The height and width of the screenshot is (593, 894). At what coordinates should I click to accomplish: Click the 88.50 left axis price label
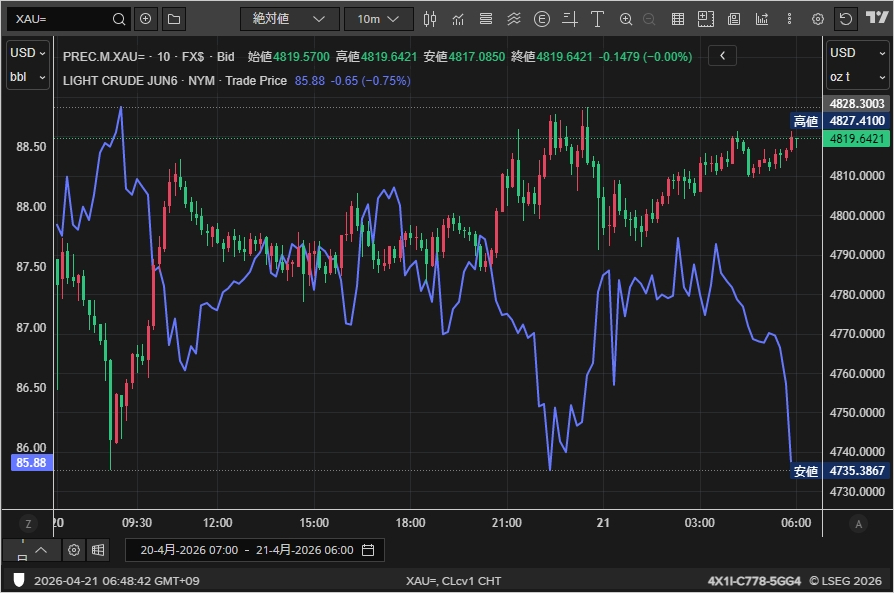(31, 147)
